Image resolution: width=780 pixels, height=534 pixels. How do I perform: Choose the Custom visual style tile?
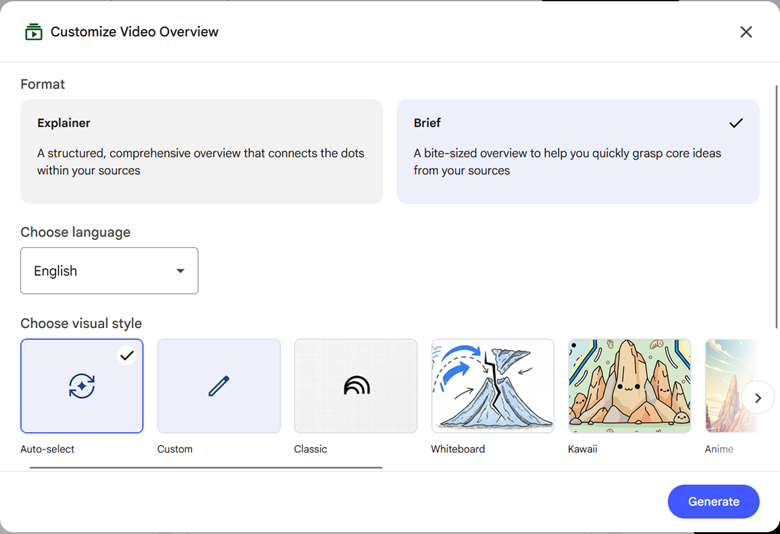(219, 386)
